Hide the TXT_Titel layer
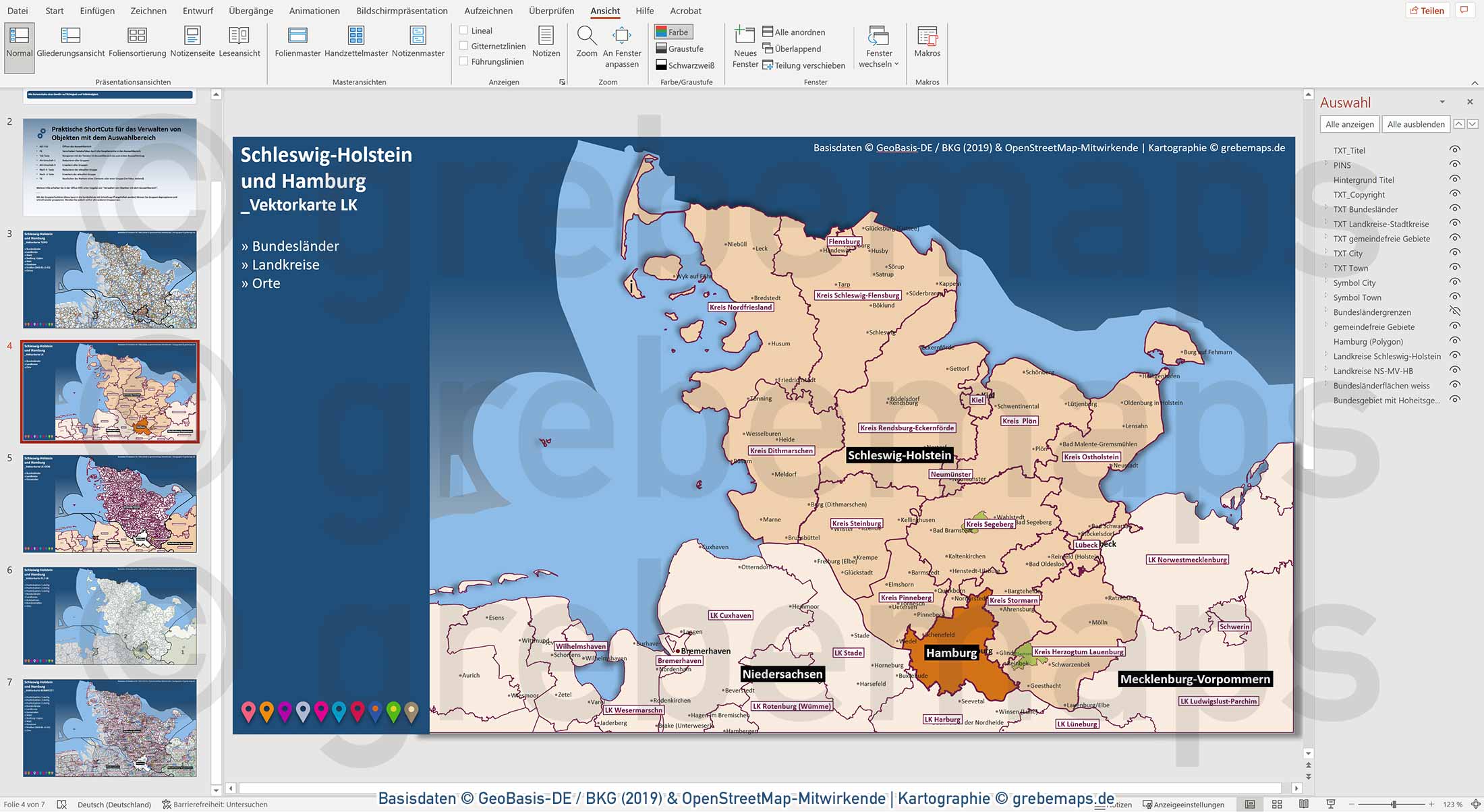The height and width of the screenshot is (812, 1484). pos(1454,150)
